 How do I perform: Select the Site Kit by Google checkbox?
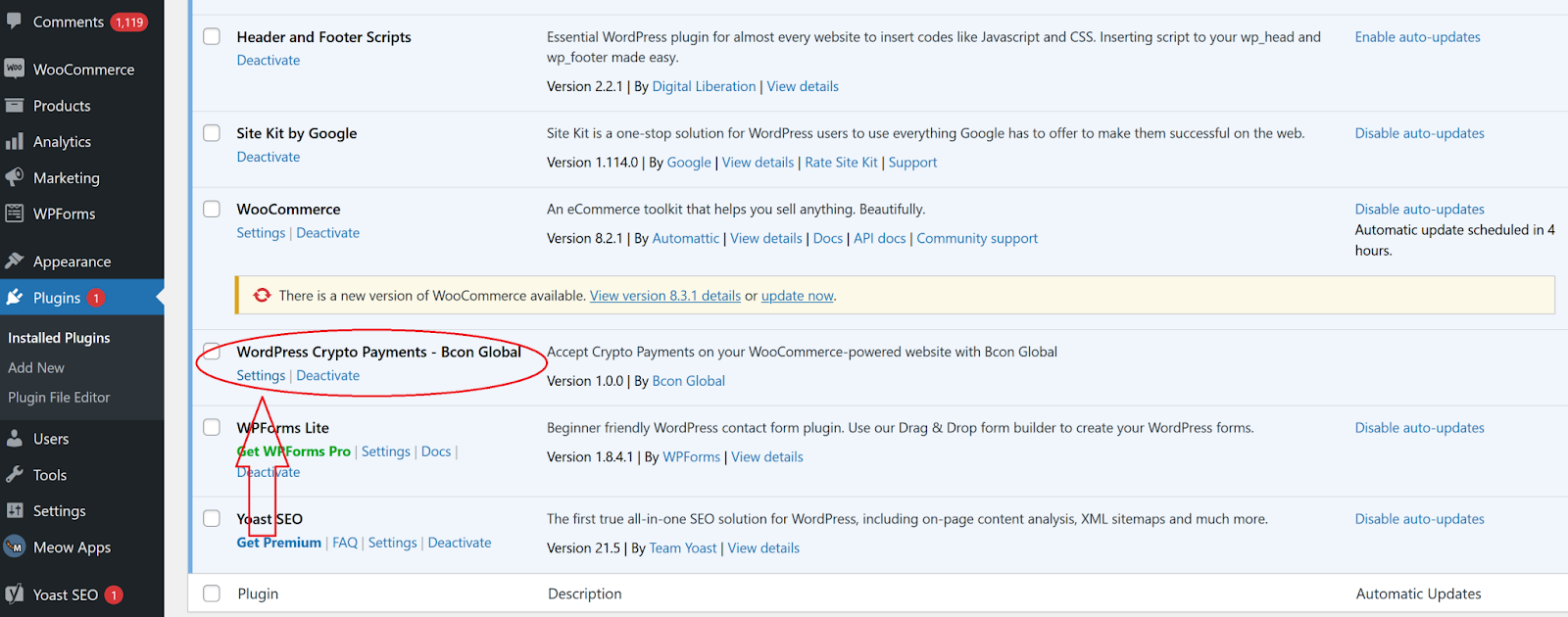coord(212,133)
